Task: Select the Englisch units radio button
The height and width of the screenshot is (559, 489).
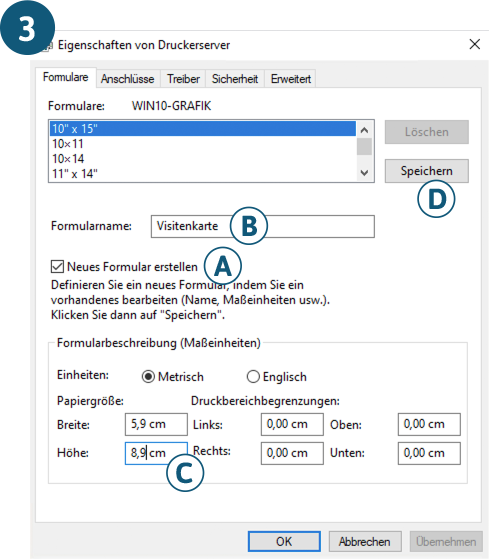Action: [253, 376]
